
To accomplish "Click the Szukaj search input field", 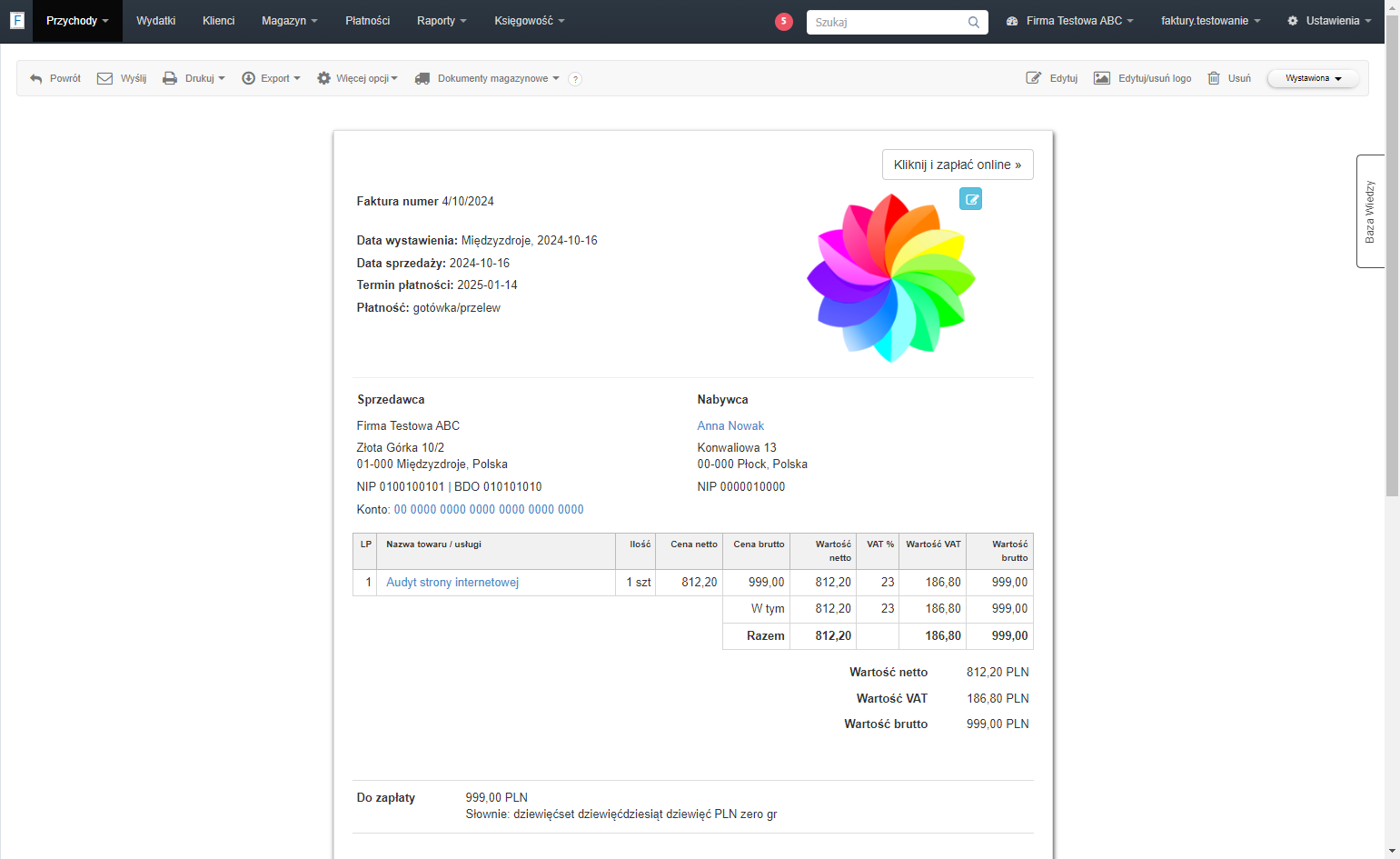I will tap(897, 22).
